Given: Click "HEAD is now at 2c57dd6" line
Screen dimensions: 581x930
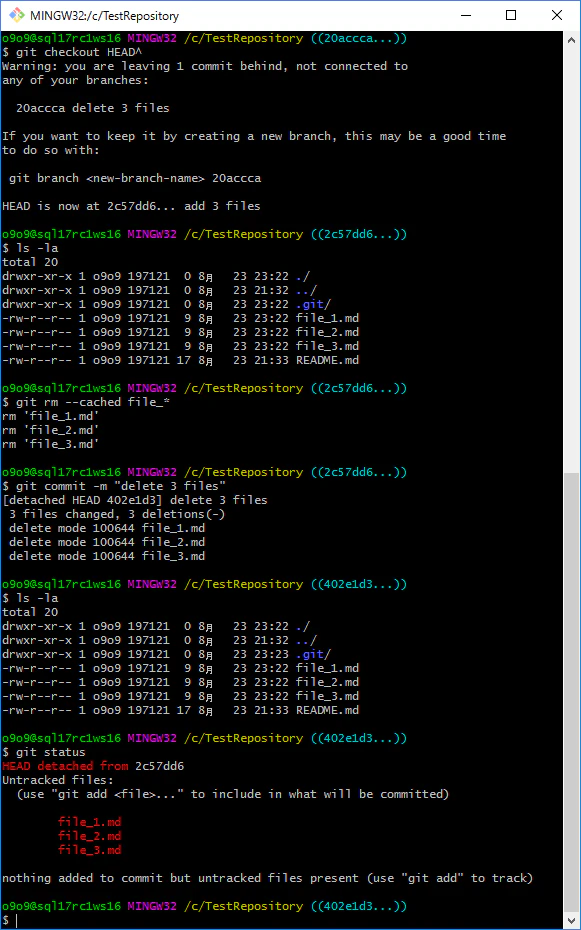Looking at the screenshot, I should pyautogui.click(x=131, y=206).
